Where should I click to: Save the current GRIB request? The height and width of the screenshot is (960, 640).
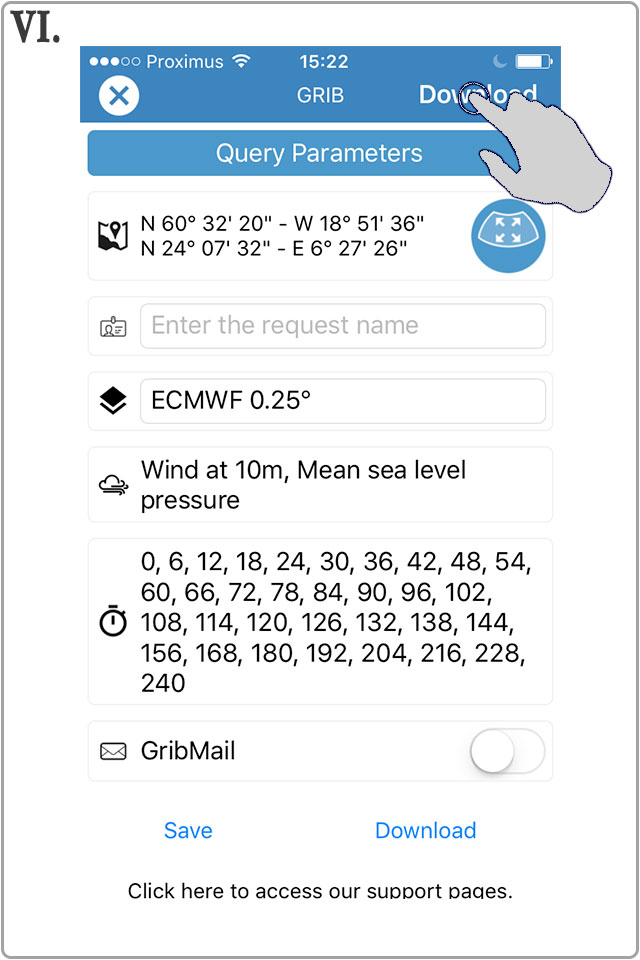click(x=188, y=830)
